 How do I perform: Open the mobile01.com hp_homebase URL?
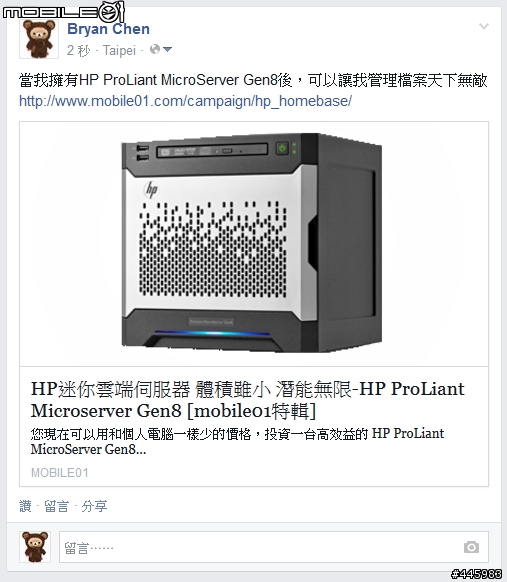coord(185,101)
